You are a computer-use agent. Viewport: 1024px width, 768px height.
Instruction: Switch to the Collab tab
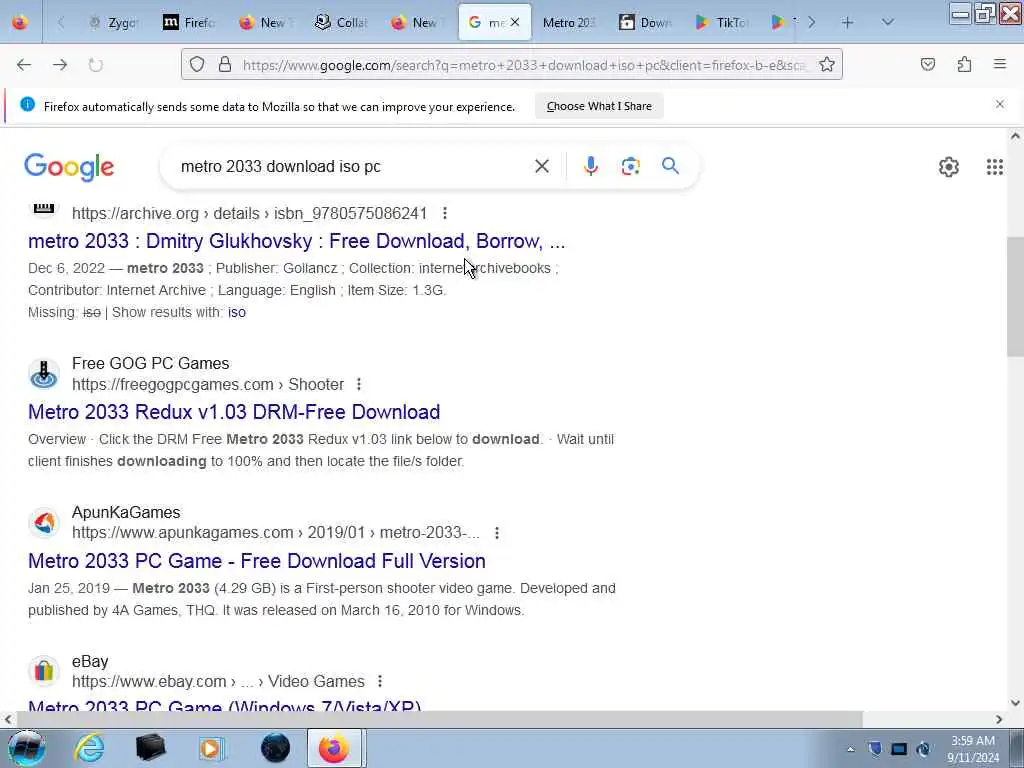click(341, 23)
